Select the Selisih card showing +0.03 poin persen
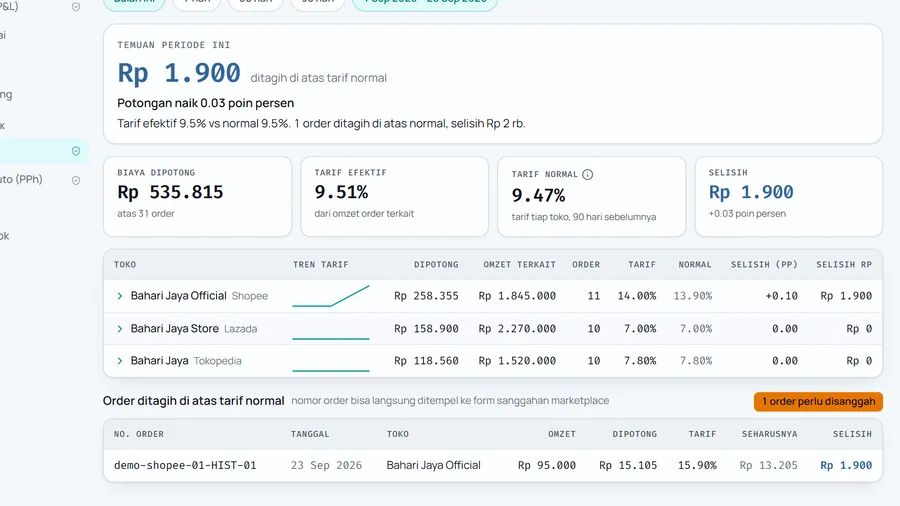 pyautogui.click(x=789, y=196)
